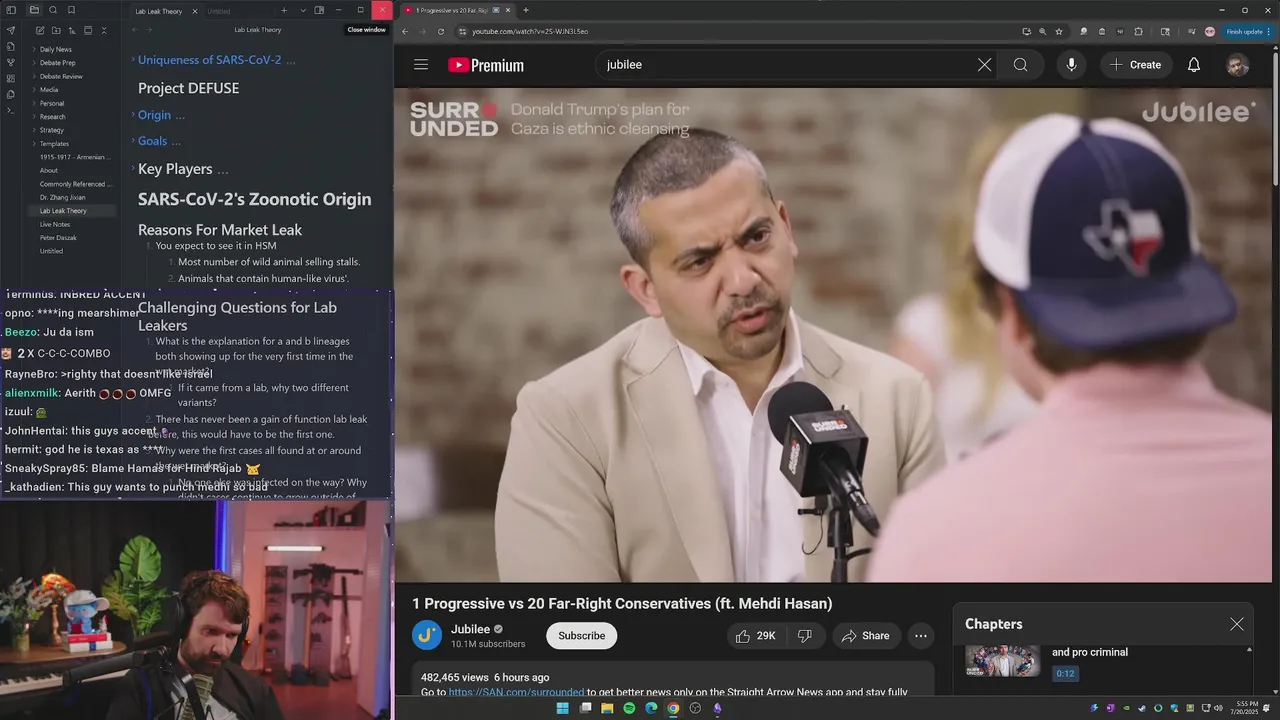Open File Explorer from the taskbar
Image resolution: width=1280 pixels, height=720 pixels.
point(607,708)
